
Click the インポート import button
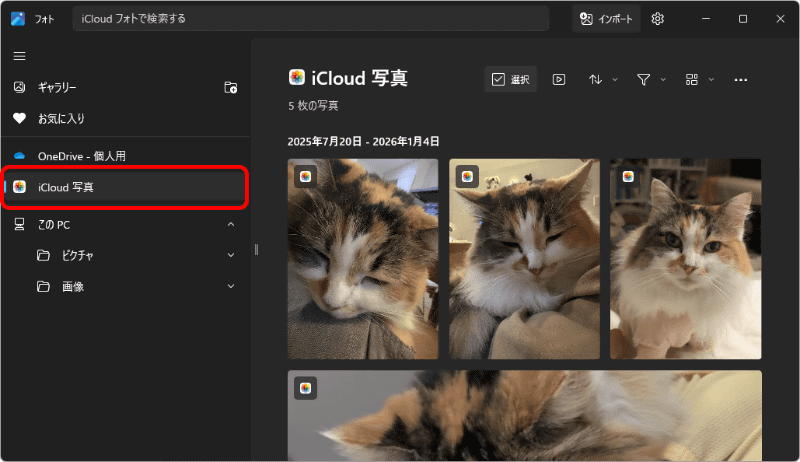606,19
